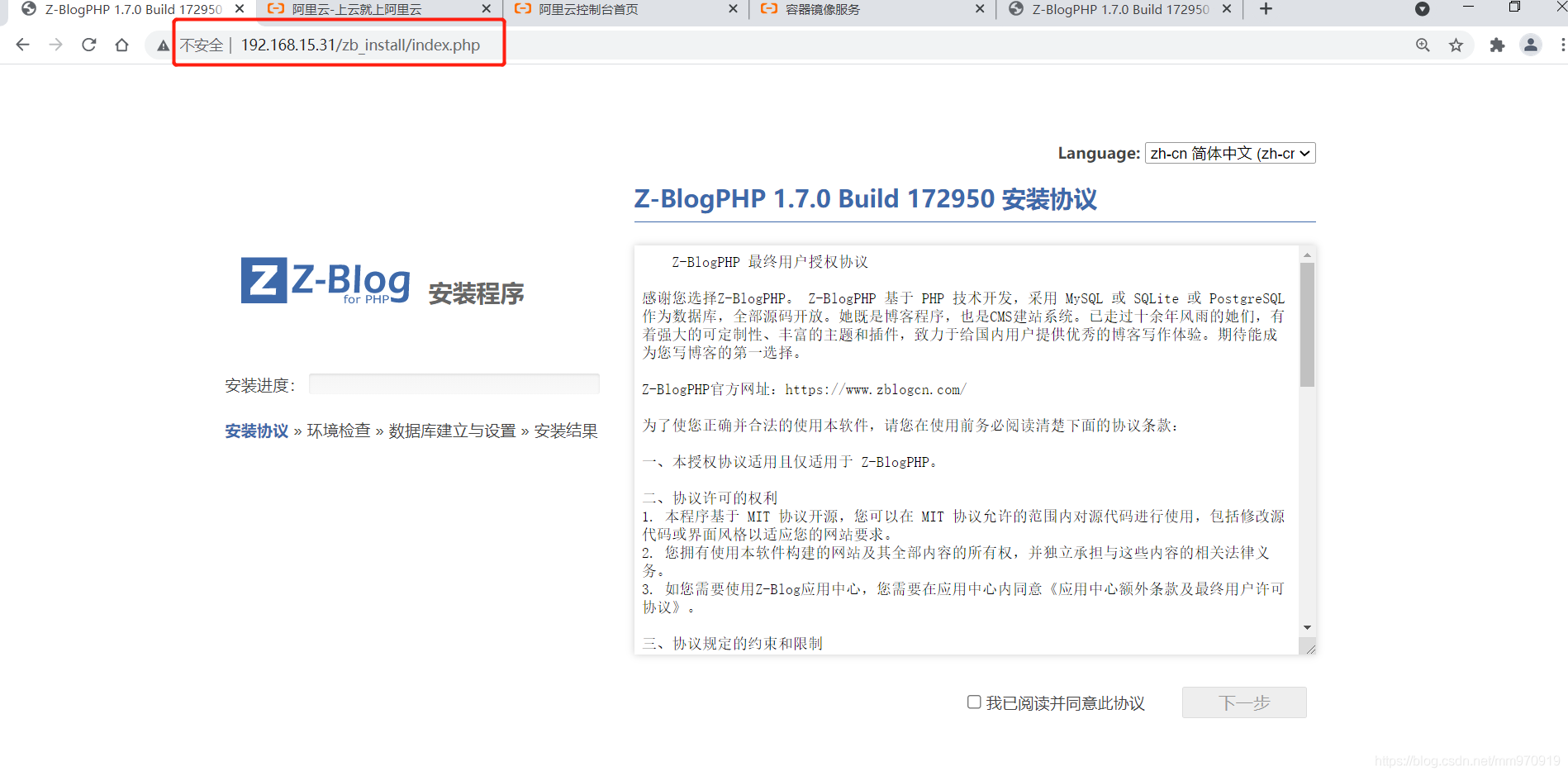The height and width of the screenshot is (776, 1568).
Task: Open the Language dropdown selector
Action: click(1229, 154)
